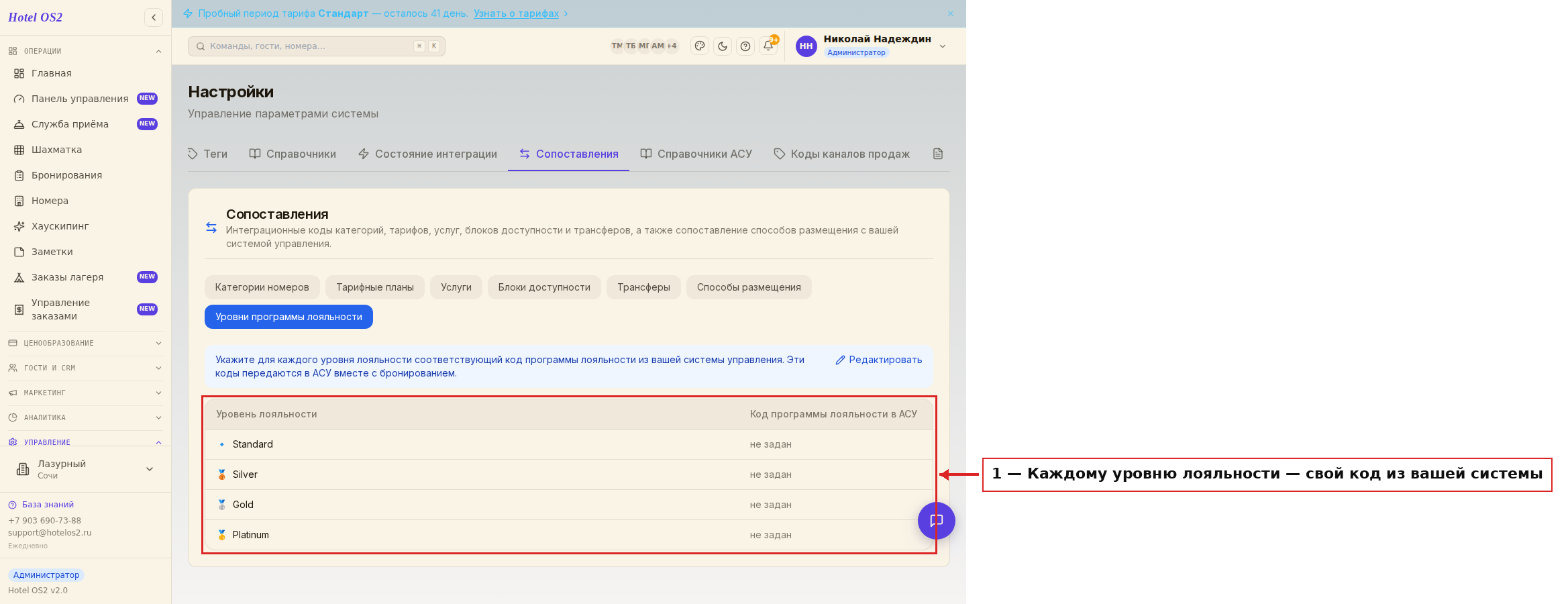Viewport: 1568px width, 604px height.
Task: Open Главная in the sidebar
Action: click(x=85, y=73)
